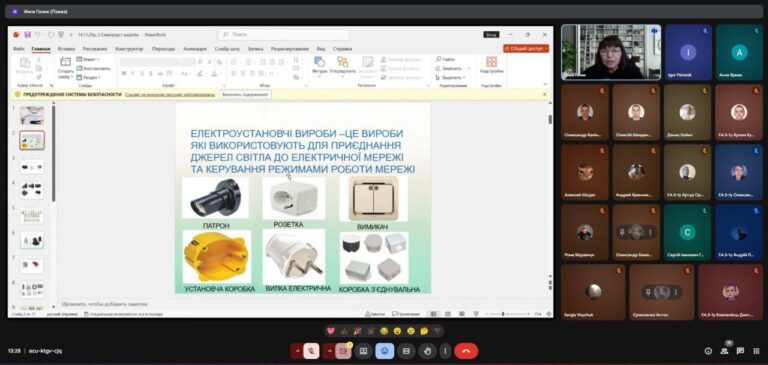The width and height of the screenshot is (768, 365).
Task: Select slide 1 thumbnail
Action: (32, 115)
